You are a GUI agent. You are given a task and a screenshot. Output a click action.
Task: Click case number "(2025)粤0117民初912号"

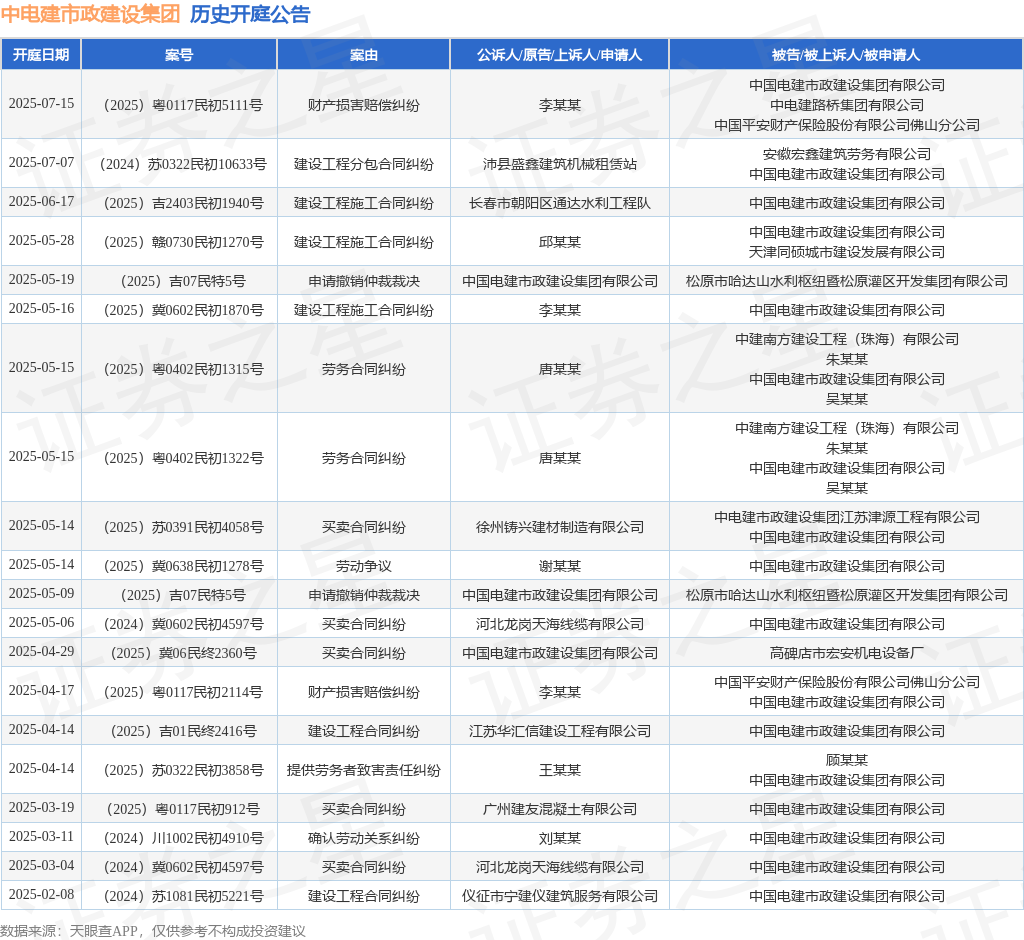click(x=179, y=809)
